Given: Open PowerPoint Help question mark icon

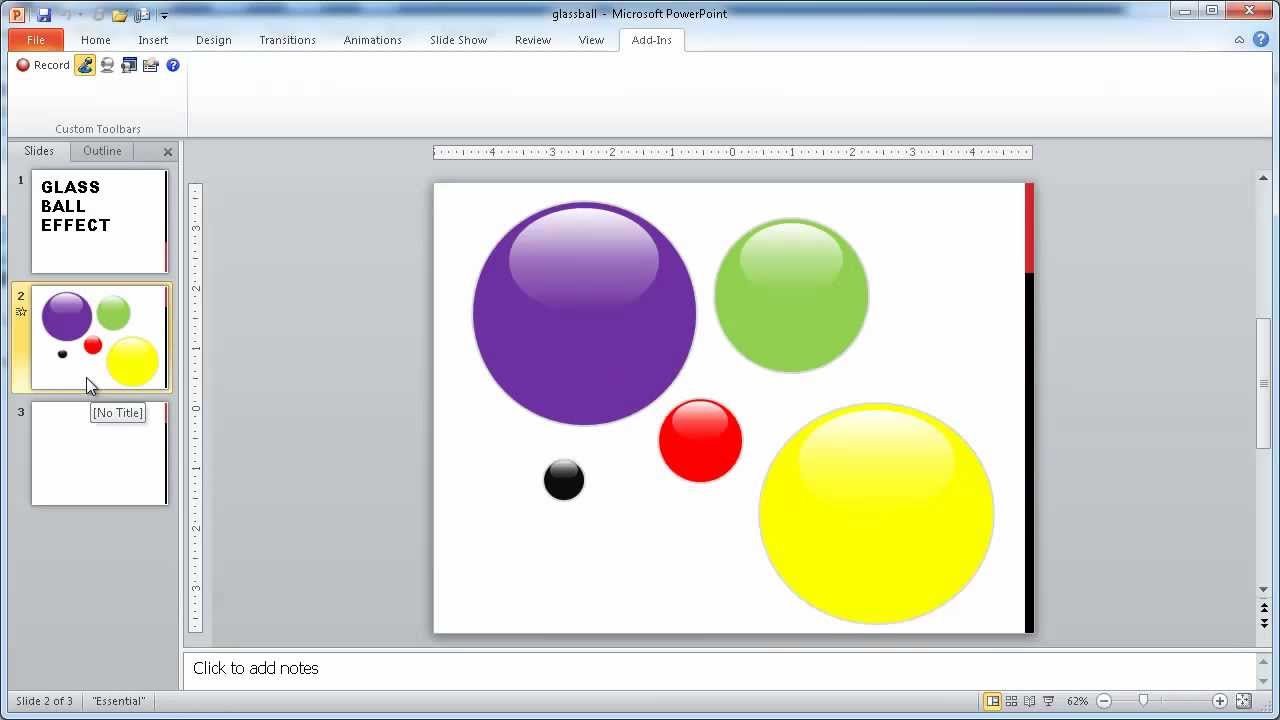Looking at the screenshot, I should tap(1261, 40).
